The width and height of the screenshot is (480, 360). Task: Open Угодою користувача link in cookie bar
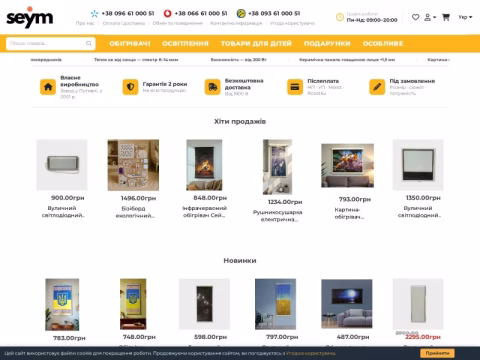[311, 353]
